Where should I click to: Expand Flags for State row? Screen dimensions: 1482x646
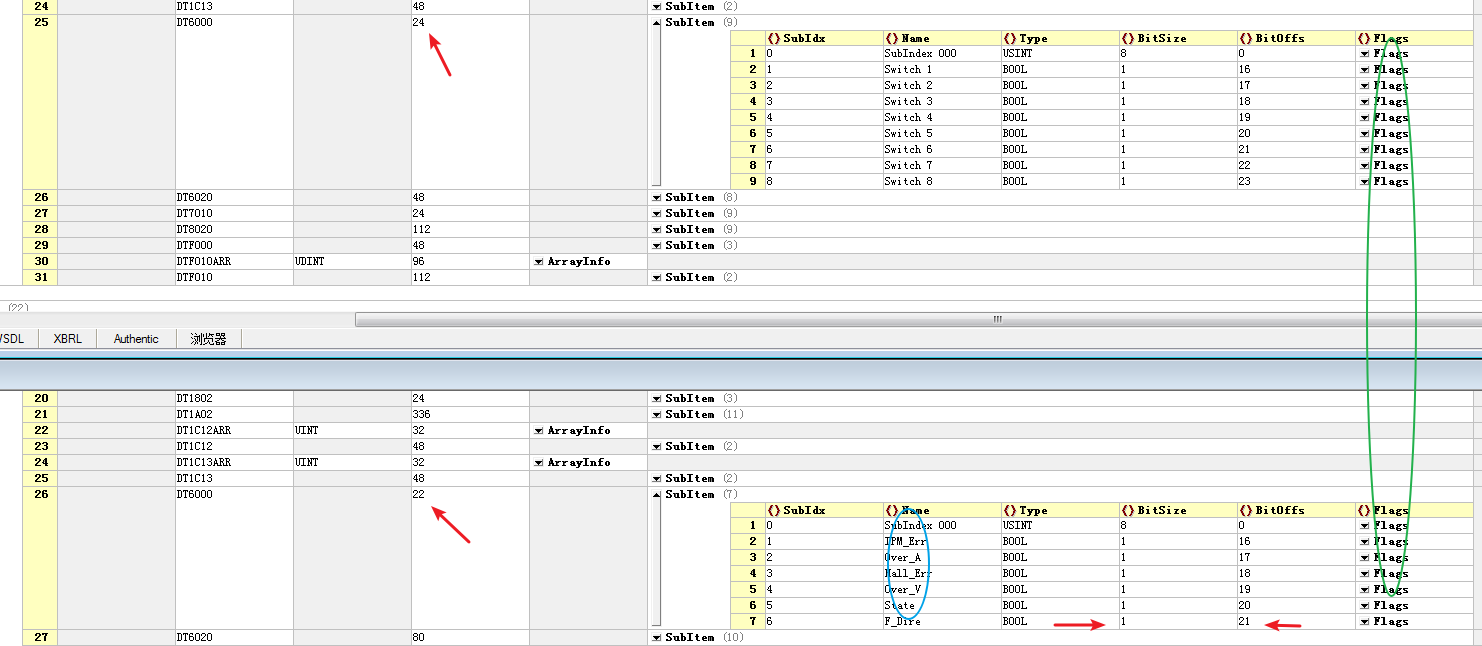point(1364,606)
